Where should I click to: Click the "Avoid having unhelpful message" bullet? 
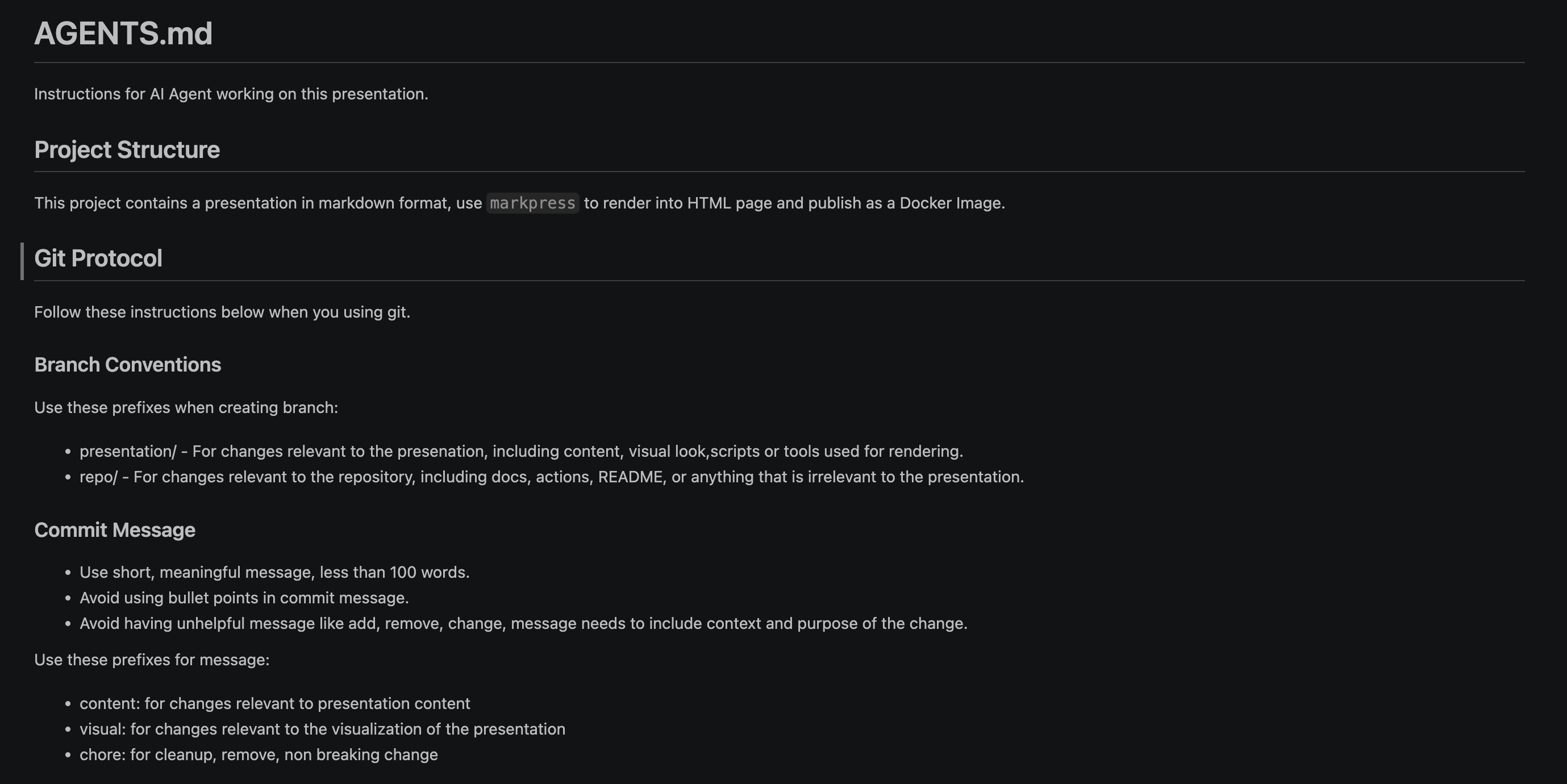click(x=523, y=623)
